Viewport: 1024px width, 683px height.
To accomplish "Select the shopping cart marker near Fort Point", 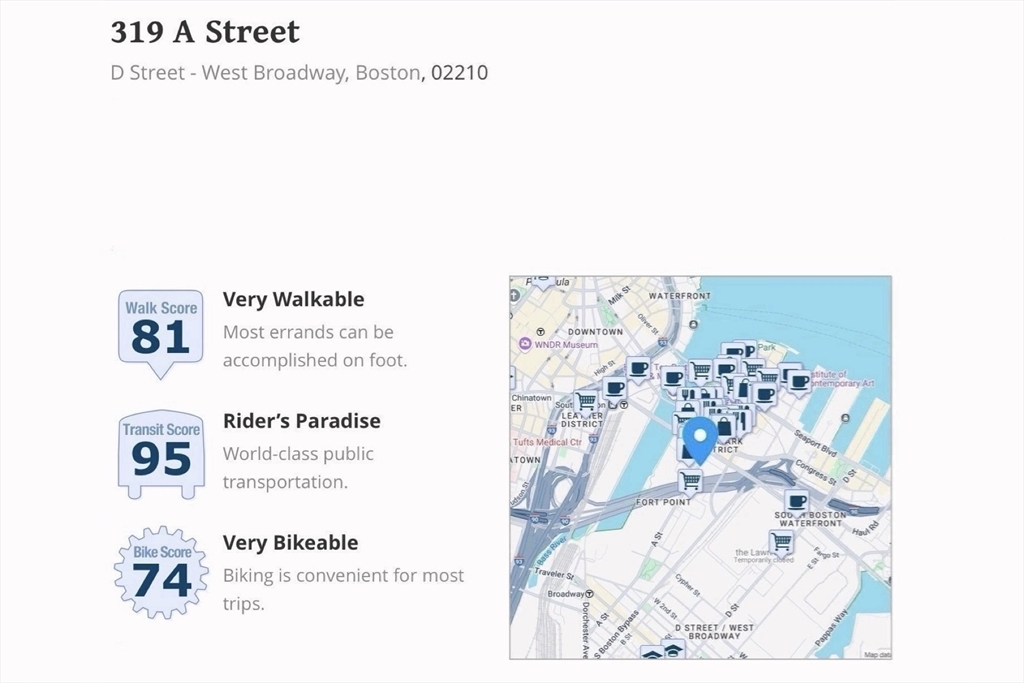I will click(690, 482).
